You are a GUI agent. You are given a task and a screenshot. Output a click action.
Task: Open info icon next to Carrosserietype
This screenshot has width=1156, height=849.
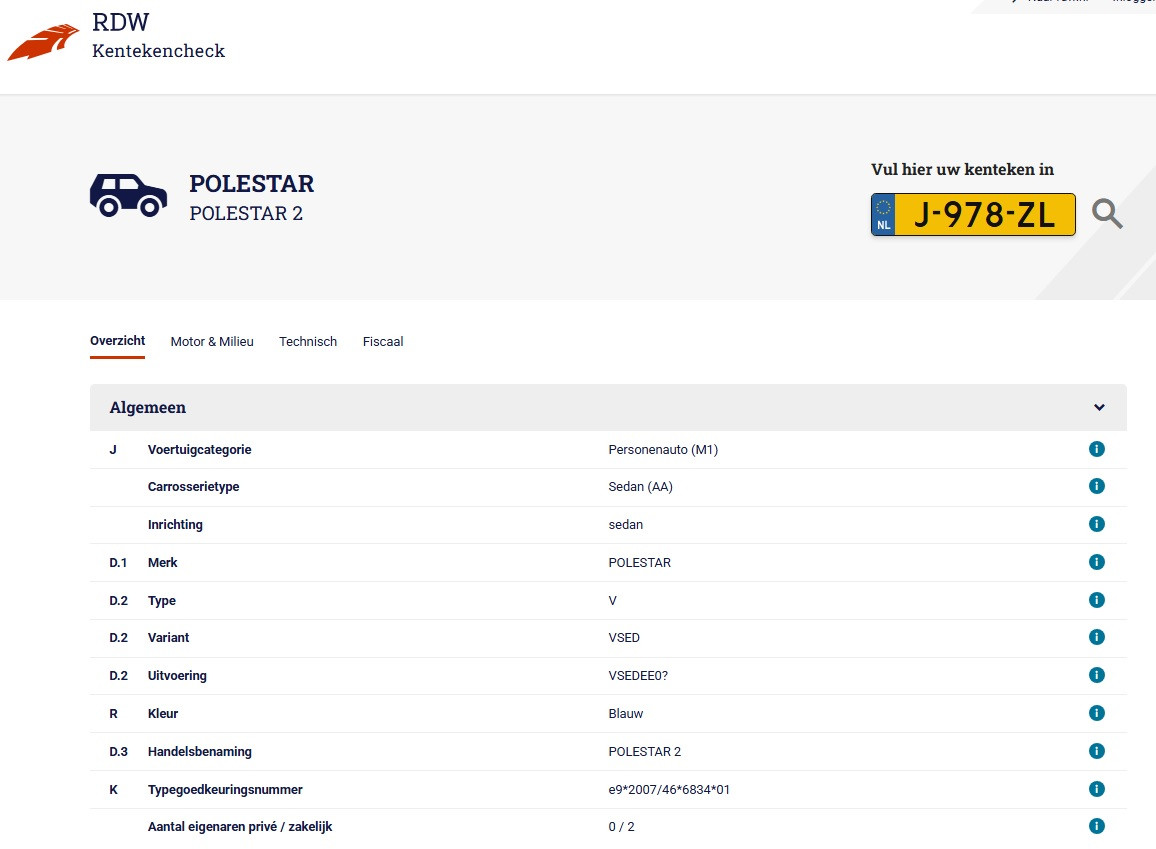(x=1097, y=486)
